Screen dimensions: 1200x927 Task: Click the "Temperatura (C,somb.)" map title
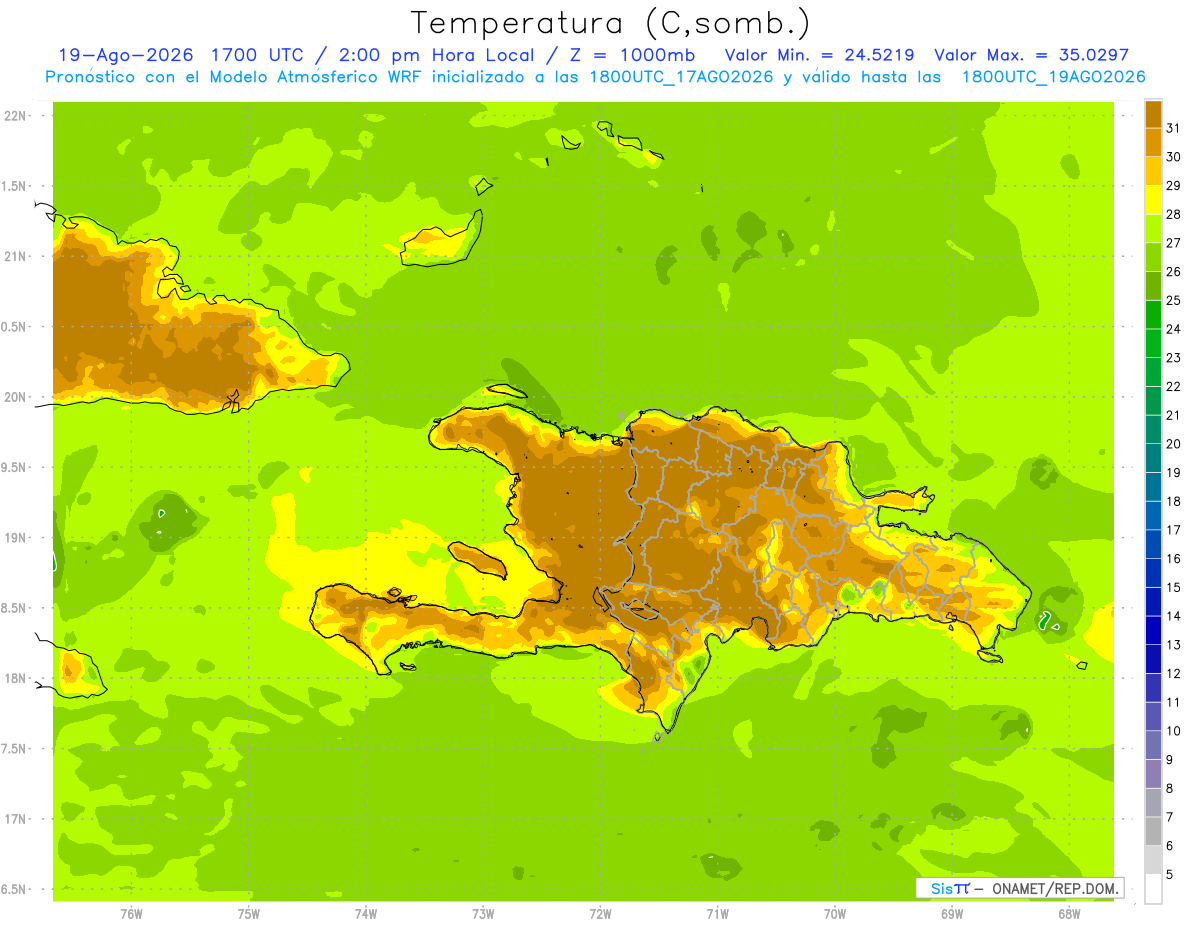[611, 23]
